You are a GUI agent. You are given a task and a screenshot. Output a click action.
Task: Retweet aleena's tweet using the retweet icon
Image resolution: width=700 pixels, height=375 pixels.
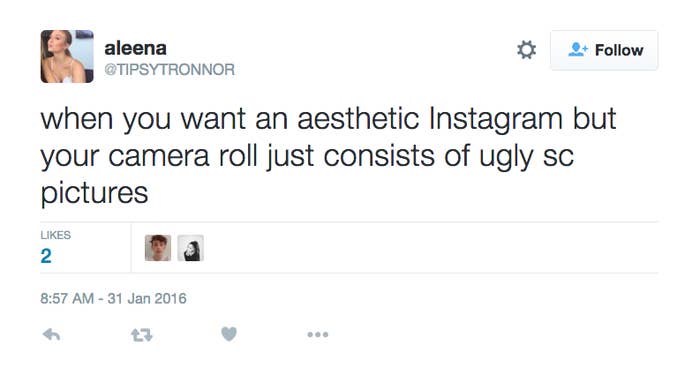(x=142, y=335)
